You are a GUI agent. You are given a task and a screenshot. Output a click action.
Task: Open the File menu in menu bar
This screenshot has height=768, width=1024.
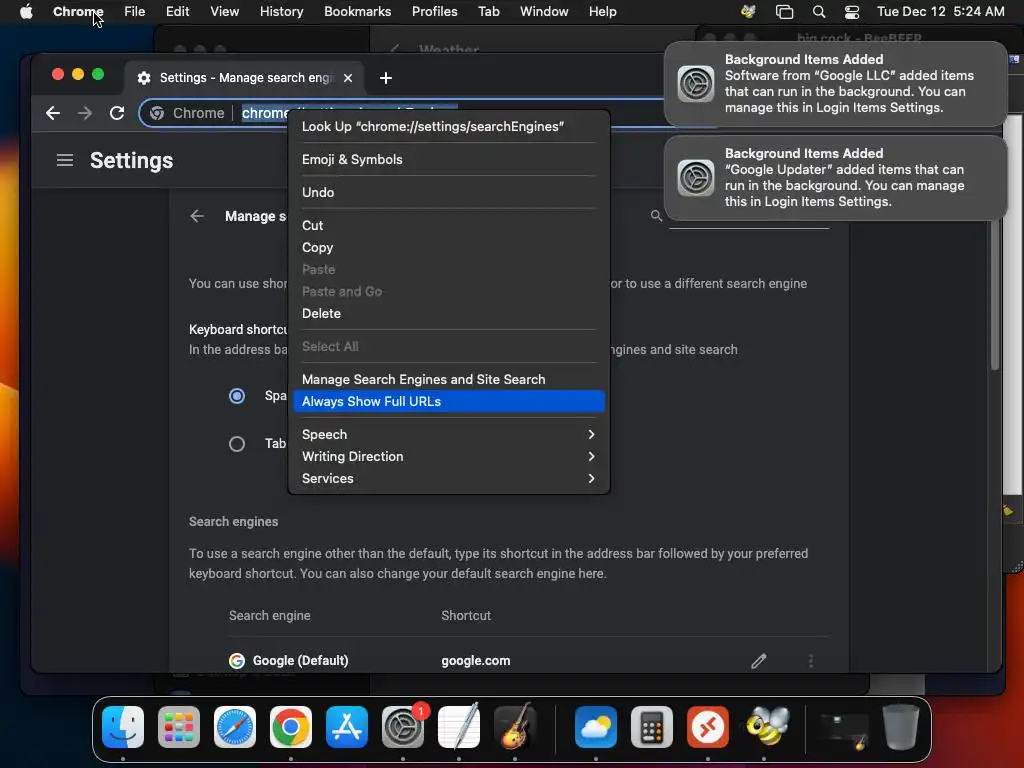point(135,11)
